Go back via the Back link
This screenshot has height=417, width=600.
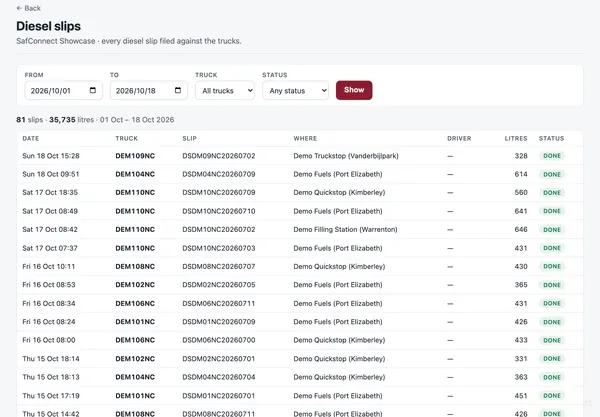[x=28, y=8]
